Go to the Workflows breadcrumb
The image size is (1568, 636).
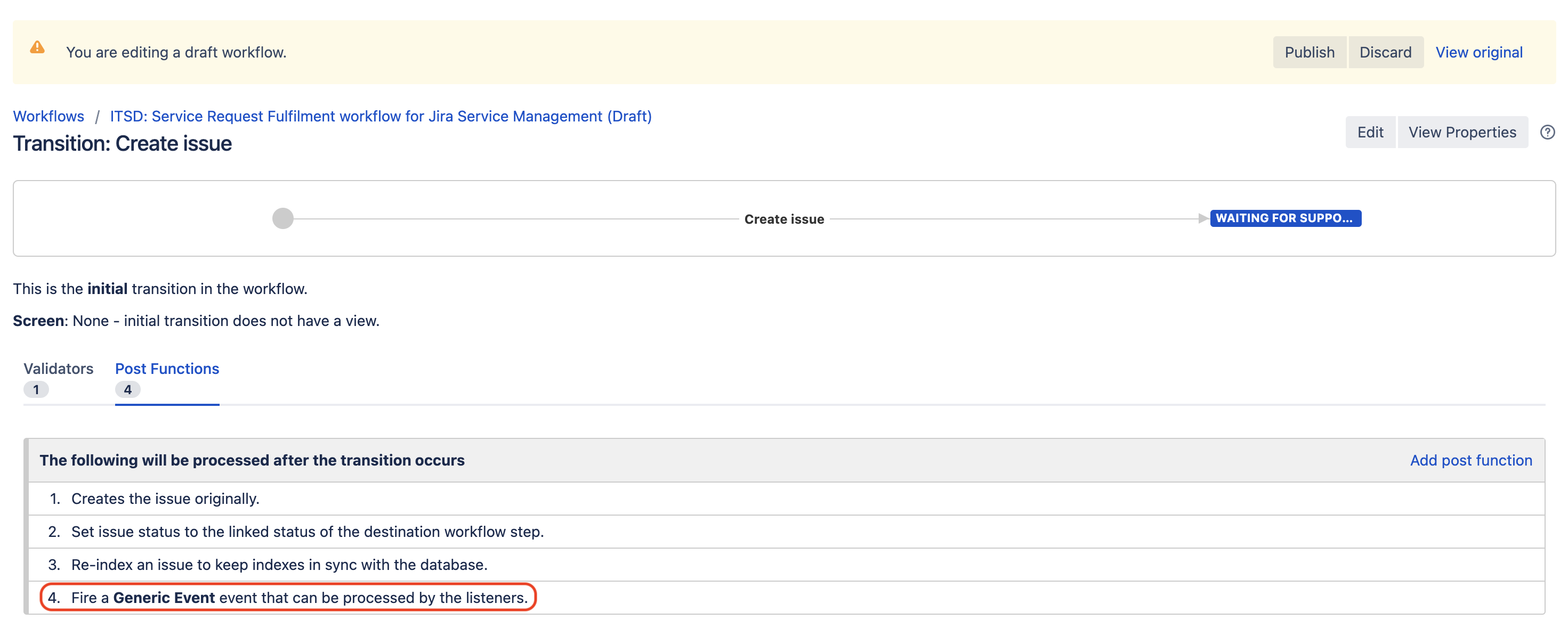coord(49,116)
